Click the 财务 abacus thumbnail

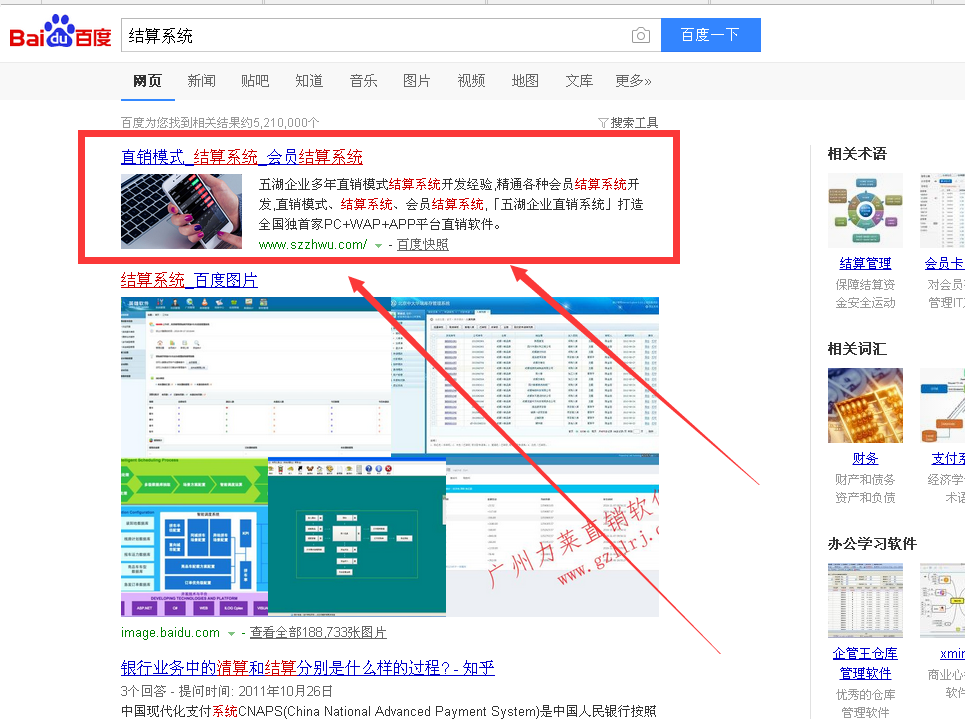click(865, 406)
